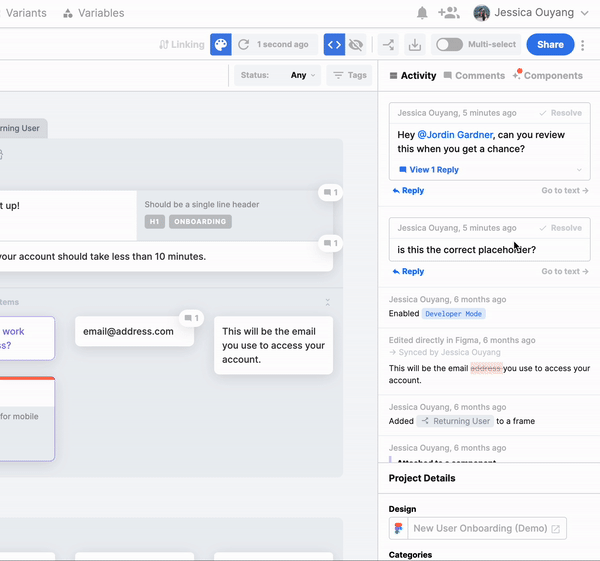
Task: Click View 1 Reply
Action: click(x=429, y=170)
